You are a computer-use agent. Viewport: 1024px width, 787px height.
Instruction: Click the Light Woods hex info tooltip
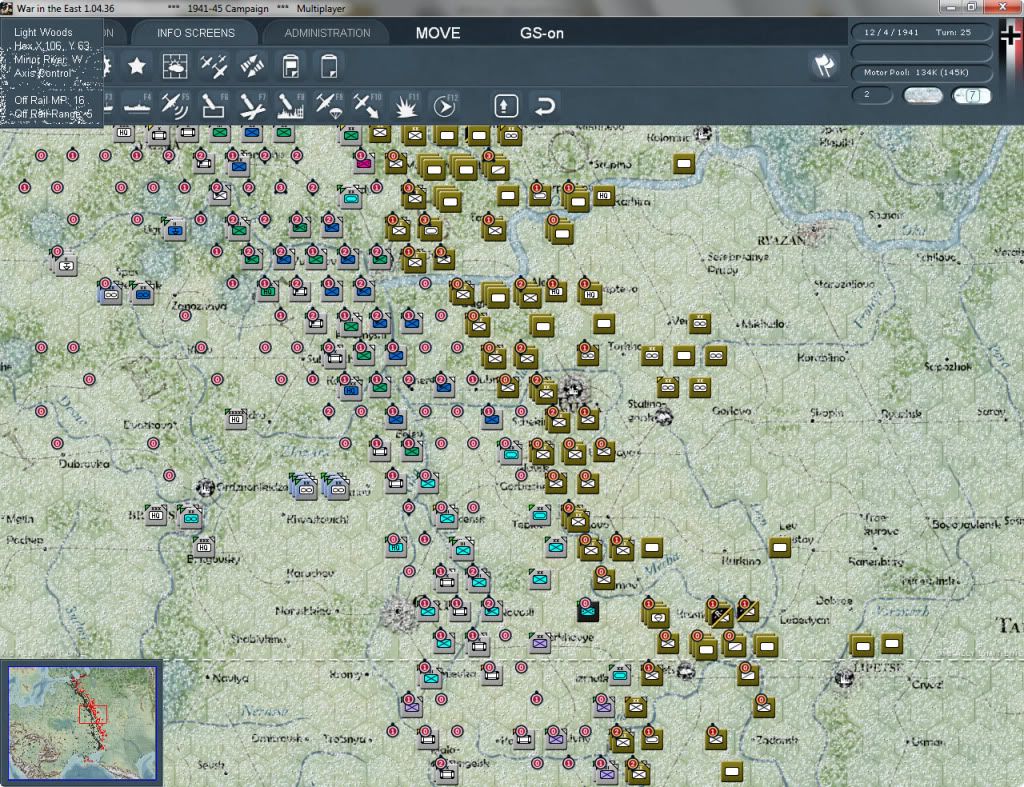click(52, 72)
